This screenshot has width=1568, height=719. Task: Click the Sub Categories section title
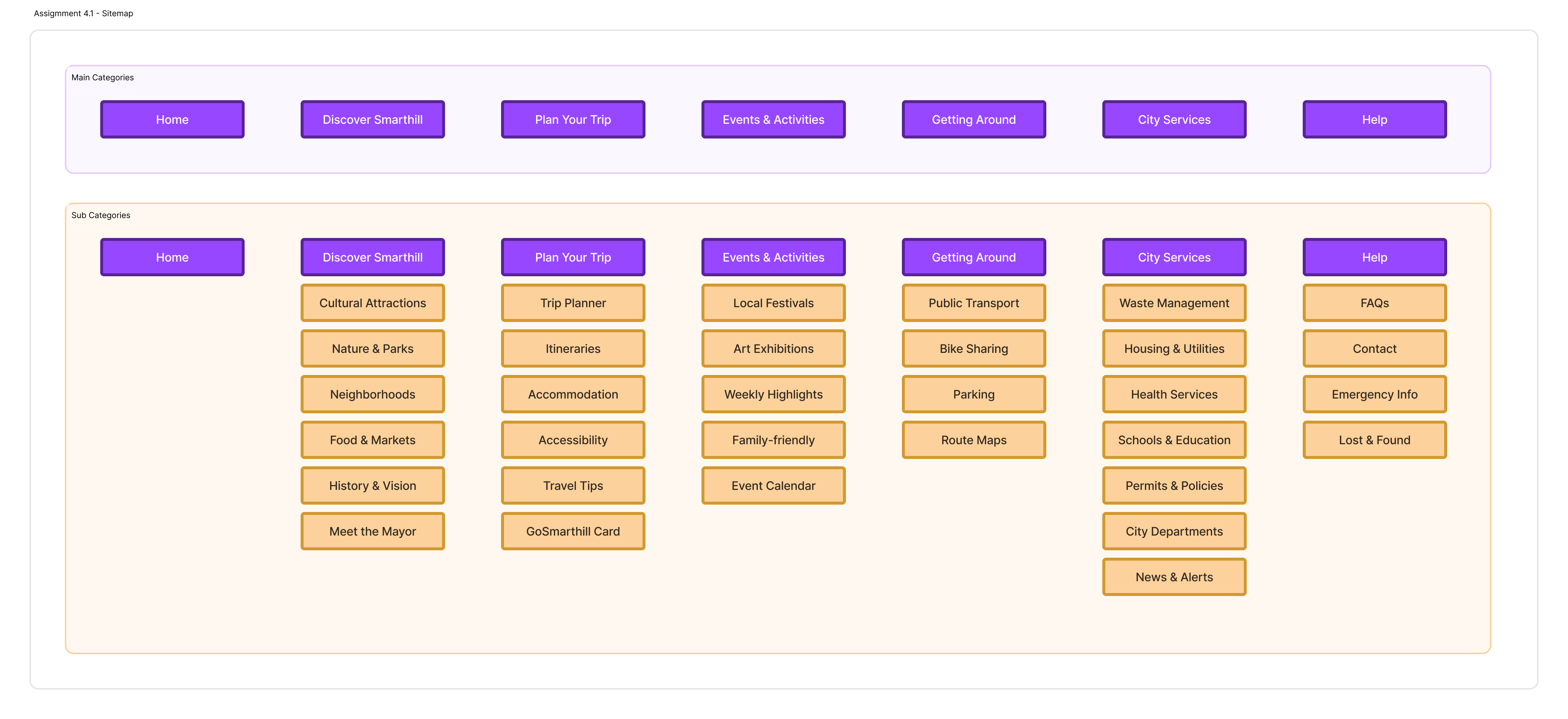tap(101, 215)
